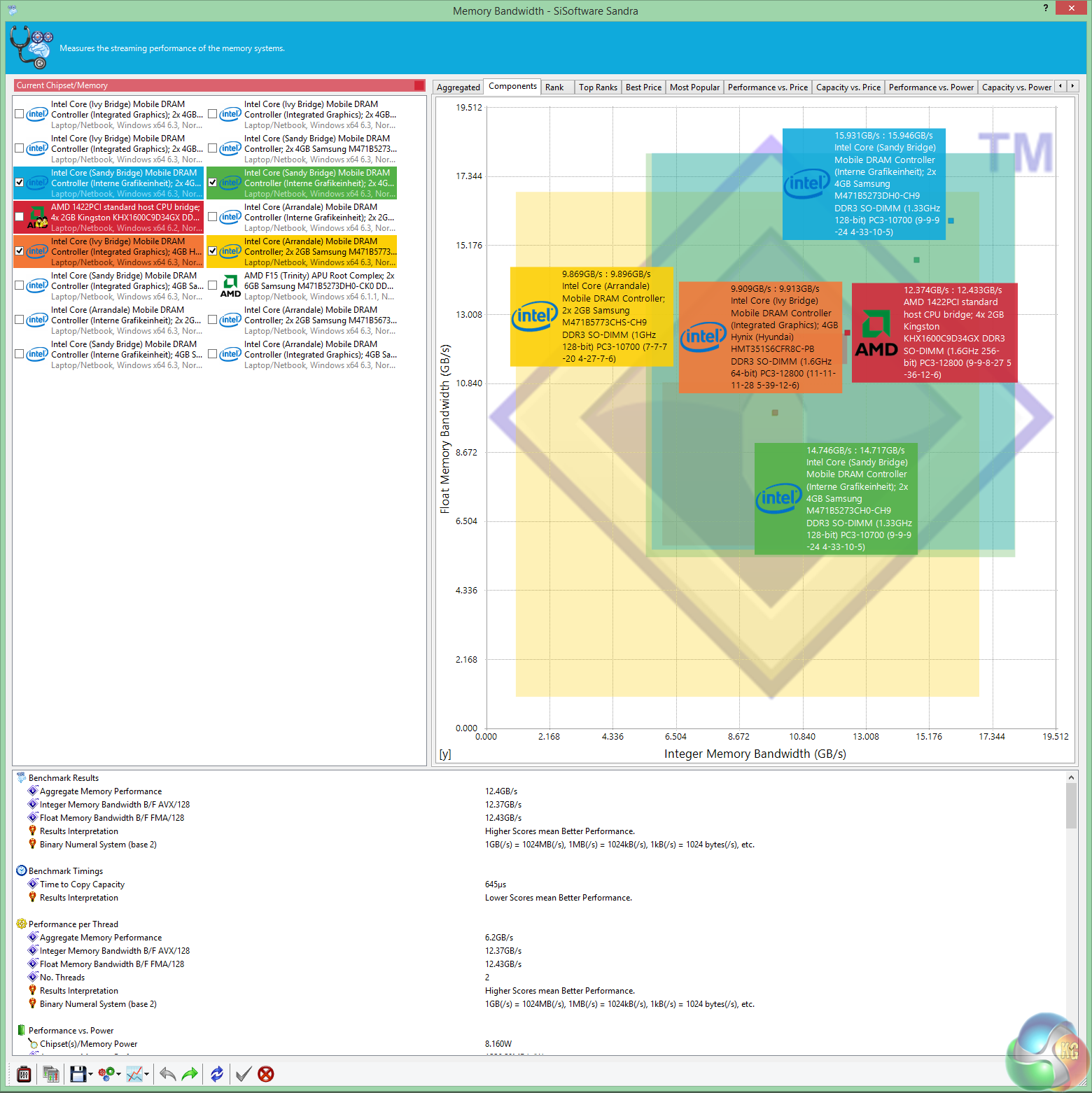This screenshot has width=1092, height=1093.
Task: Click the 'Current Chipset/Memory' header label
Action: [62, 85]
